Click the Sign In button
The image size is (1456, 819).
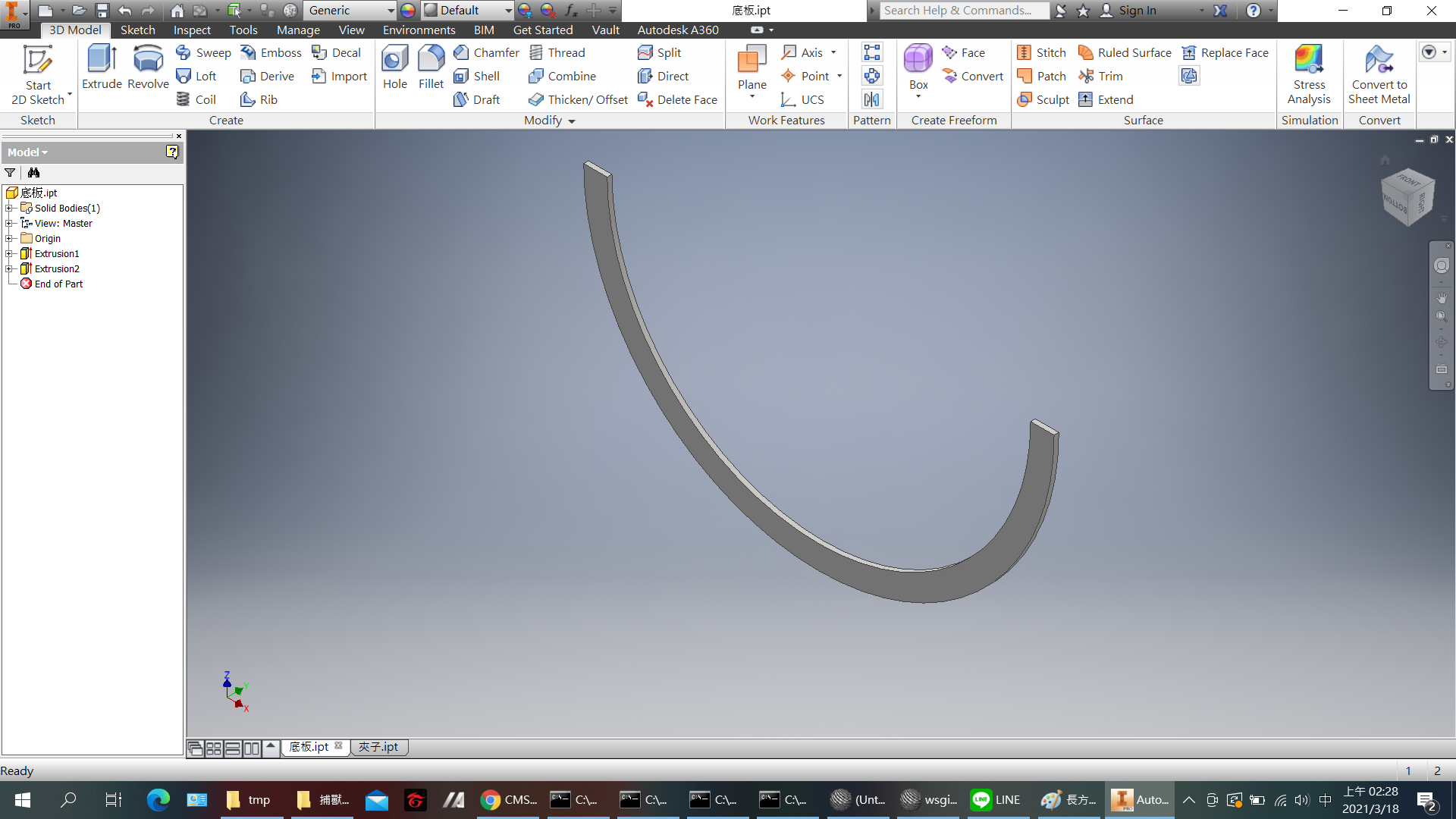[x=1137, y=11]
